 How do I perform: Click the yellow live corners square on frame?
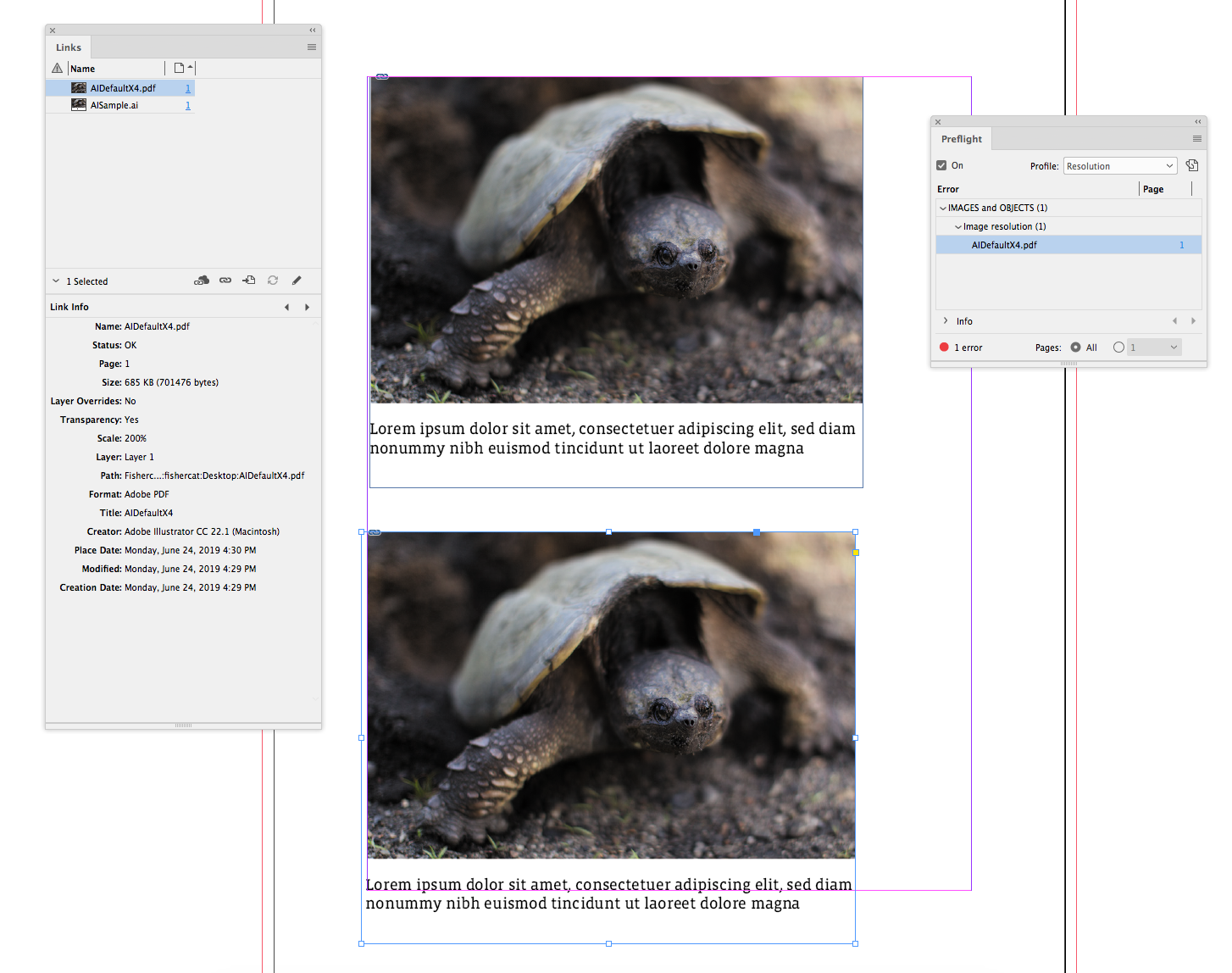pos(856,553)
